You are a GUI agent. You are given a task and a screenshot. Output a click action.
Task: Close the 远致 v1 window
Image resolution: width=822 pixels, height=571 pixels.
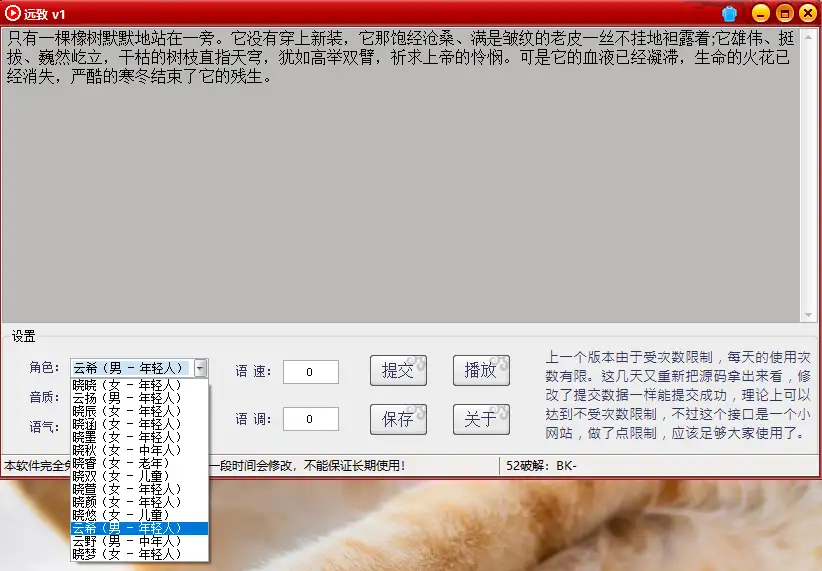807,14
